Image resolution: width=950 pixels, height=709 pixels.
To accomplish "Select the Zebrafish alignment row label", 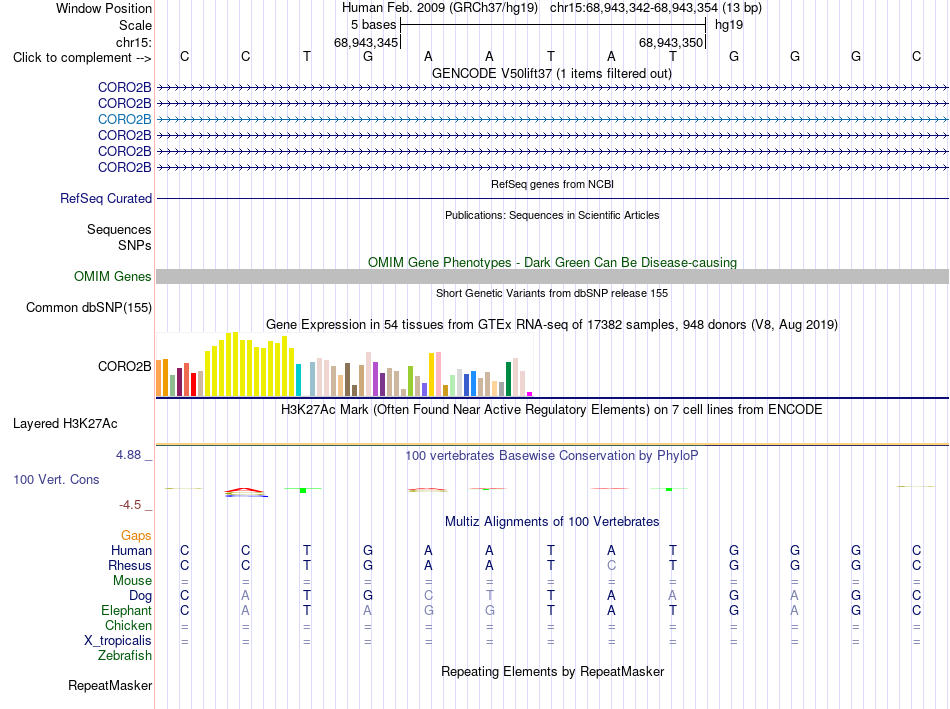I will [125, 656].
